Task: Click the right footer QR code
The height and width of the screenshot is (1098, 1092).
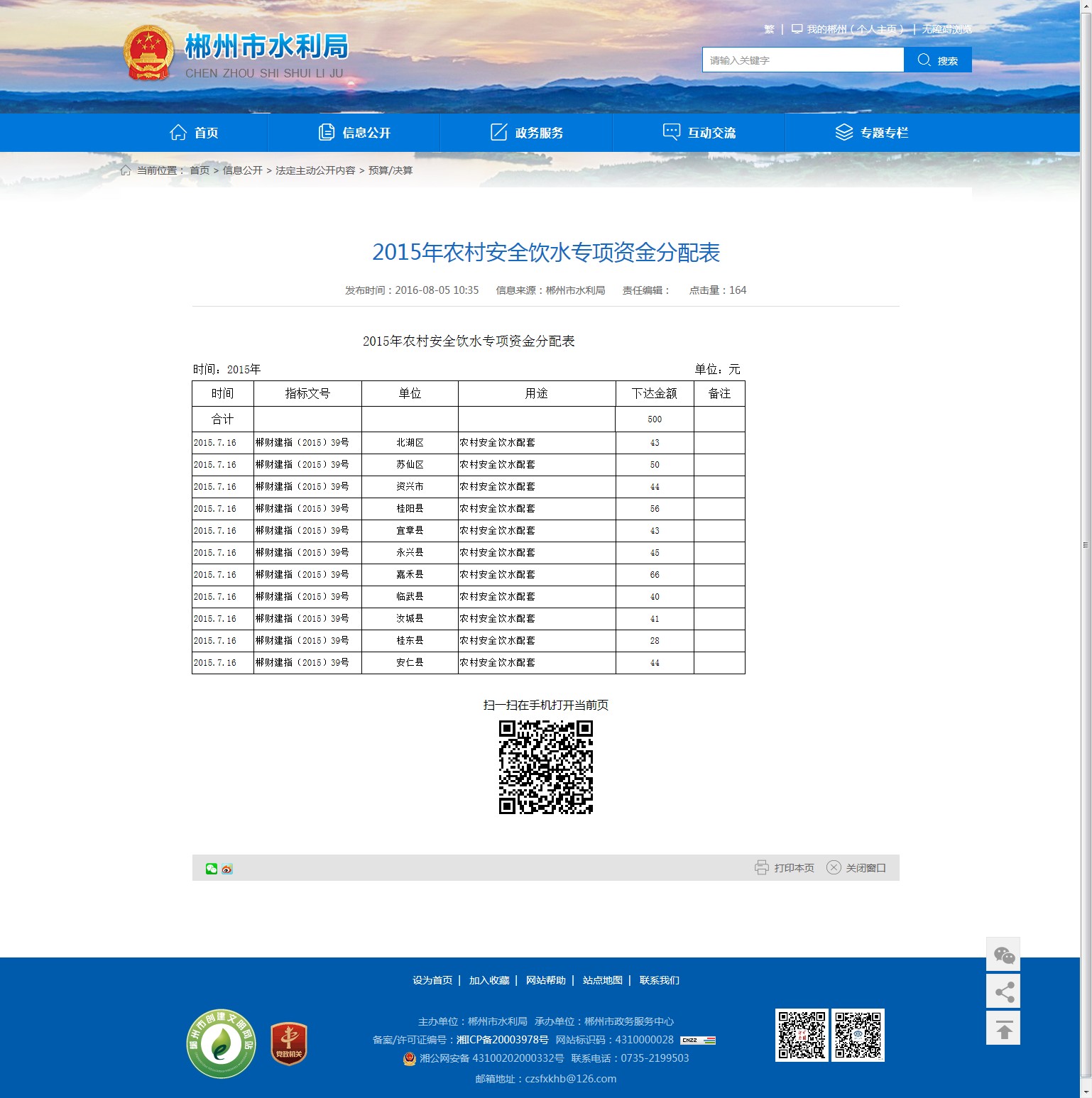Action: click(x=858, y=1036)
